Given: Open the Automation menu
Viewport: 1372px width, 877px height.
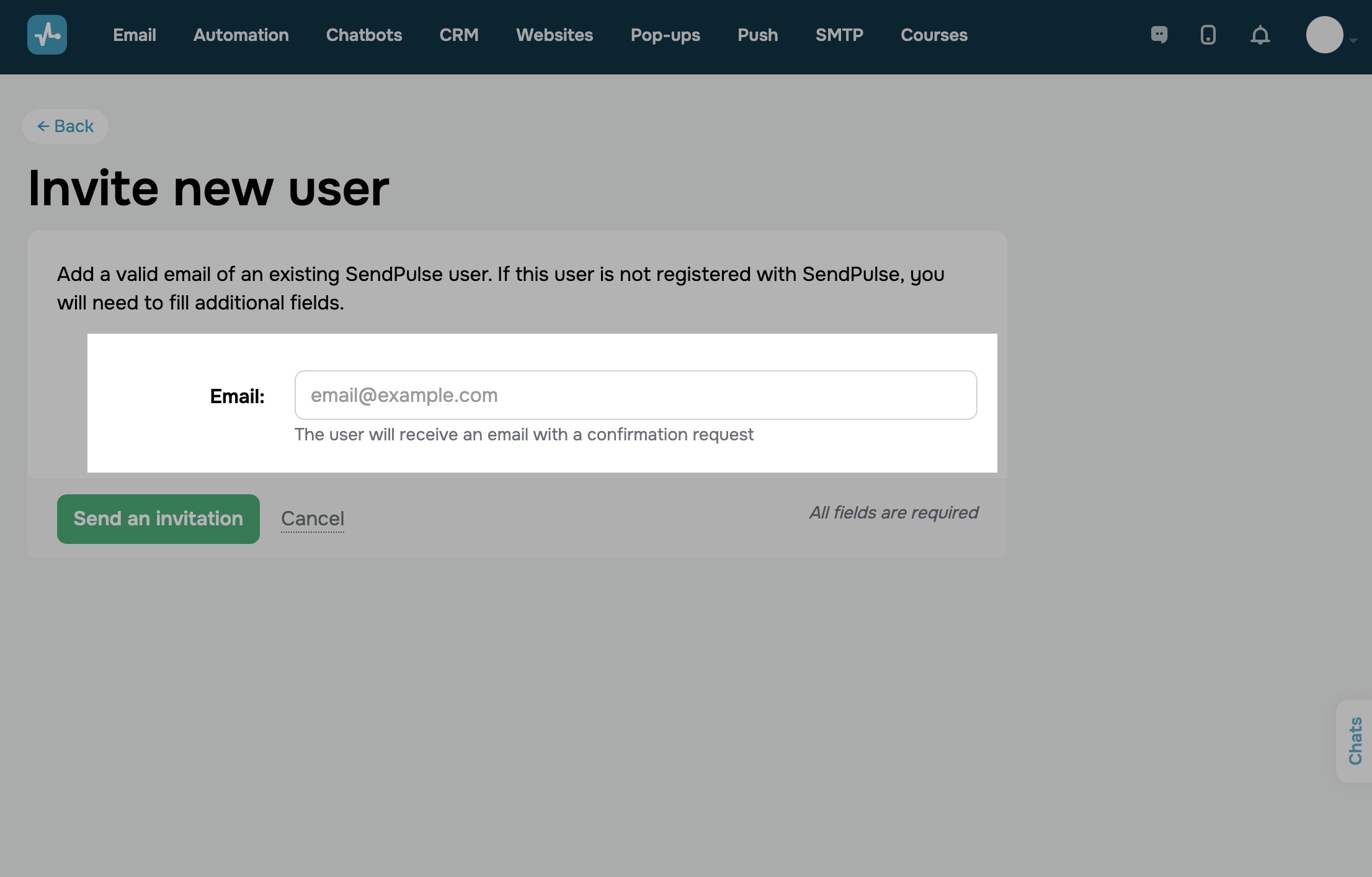Looking at the screenshot, I should point(241,35).
